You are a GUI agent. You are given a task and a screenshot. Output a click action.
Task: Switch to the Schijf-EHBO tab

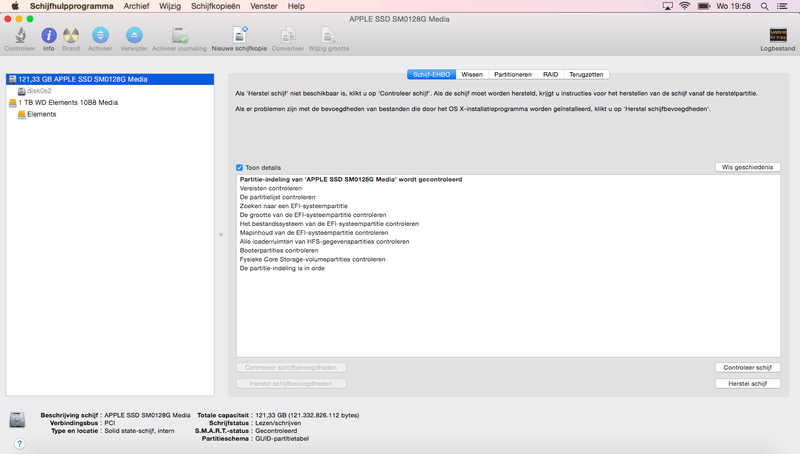431,74
